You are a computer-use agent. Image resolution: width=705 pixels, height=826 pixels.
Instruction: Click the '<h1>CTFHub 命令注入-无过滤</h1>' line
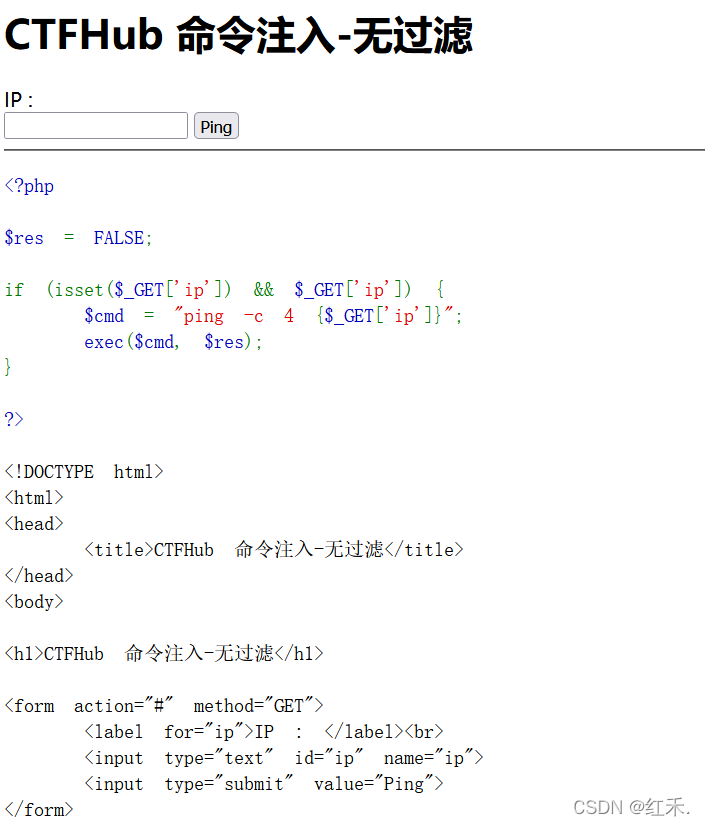click(164, 654)
